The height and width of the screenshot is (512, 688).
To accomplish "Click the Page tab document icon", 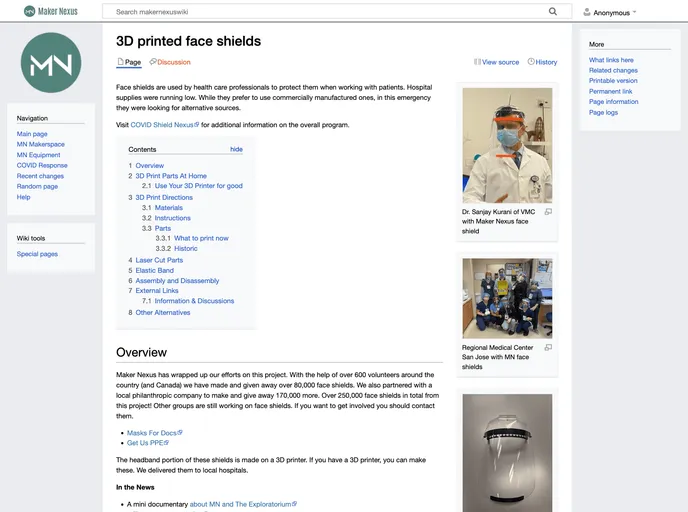I will pyautogui.click(x=120, y=62).
